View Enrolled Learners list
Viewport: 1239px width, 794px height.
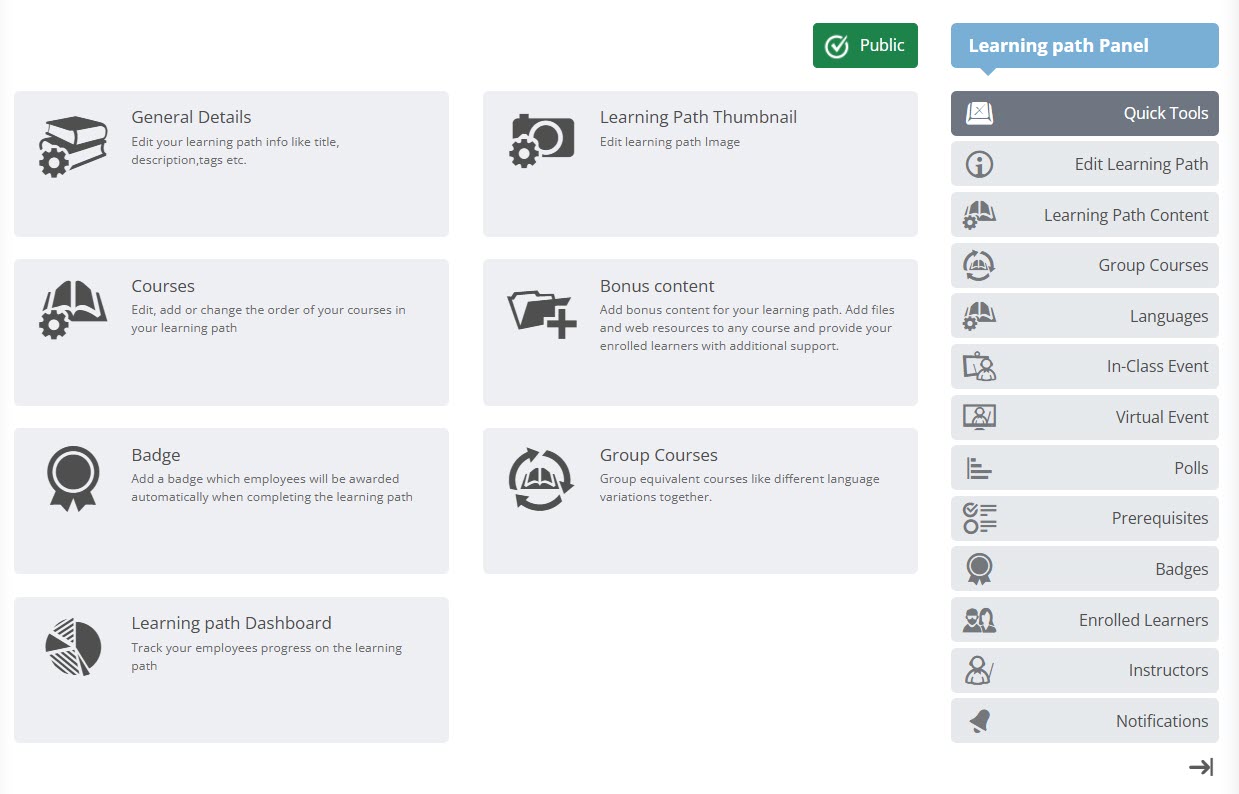(x=1084, y=620)
